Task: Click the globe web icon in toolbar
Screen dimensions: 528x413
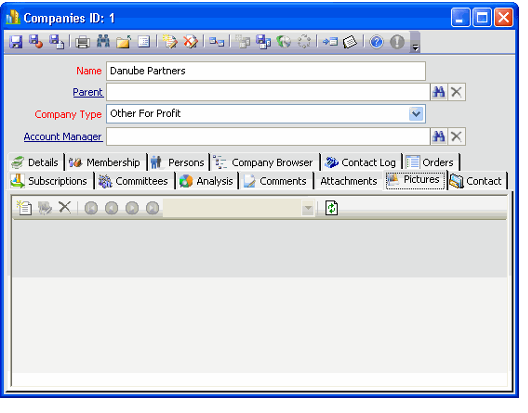Action: (x=284, y=42)
